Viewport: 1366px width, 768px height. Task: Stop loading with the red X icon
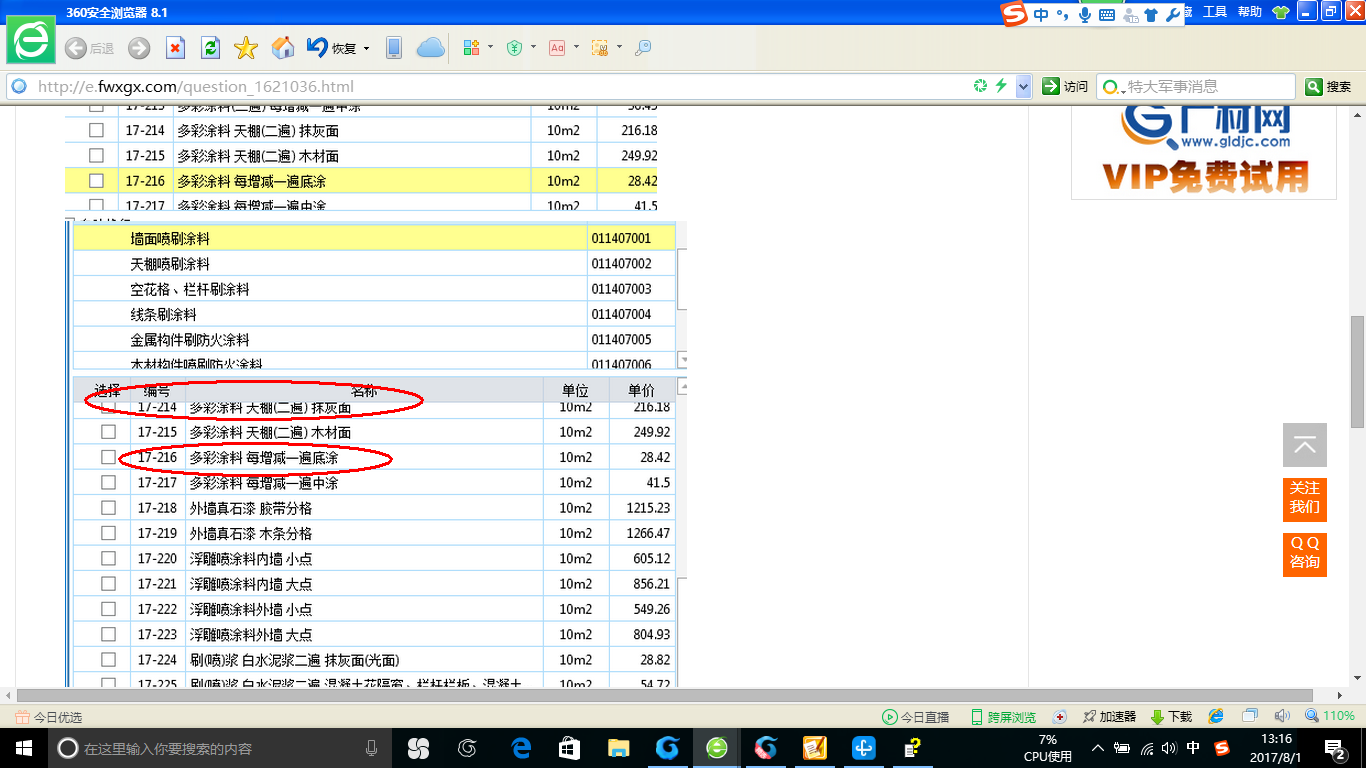175,48
